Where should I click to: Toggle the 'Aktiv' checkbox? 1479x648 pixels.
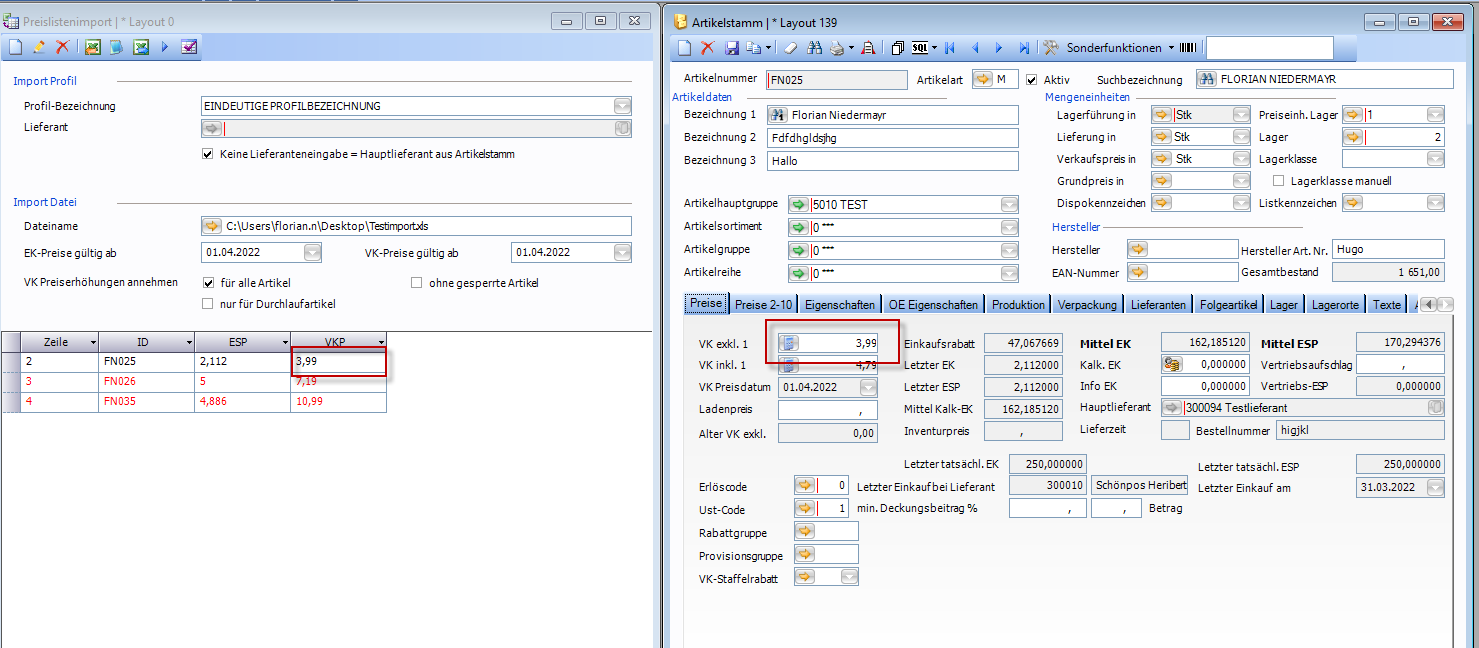[x=1032, y=80]
